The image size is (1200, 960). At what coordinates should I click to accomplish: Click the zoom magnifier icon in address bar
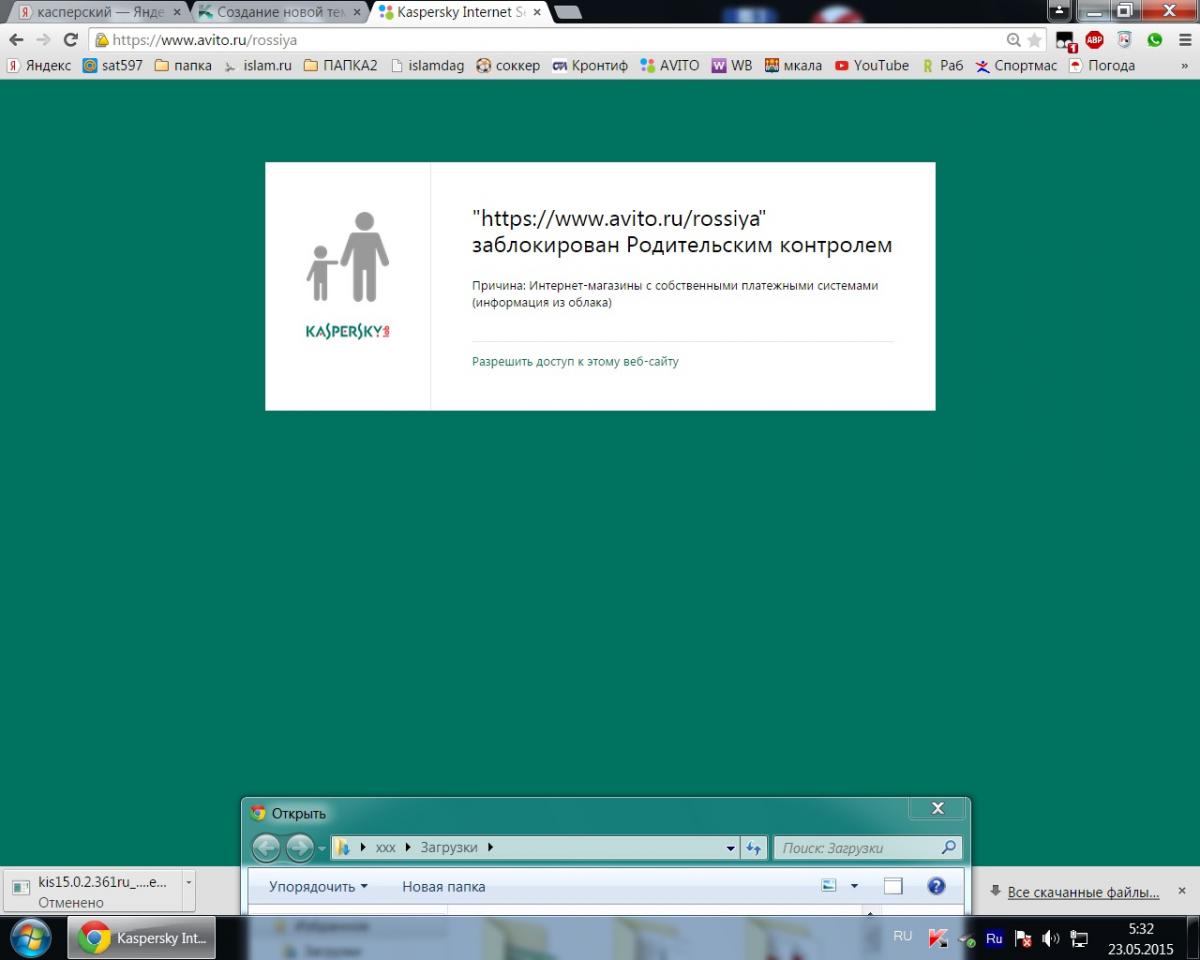[x=1014, y=40]
